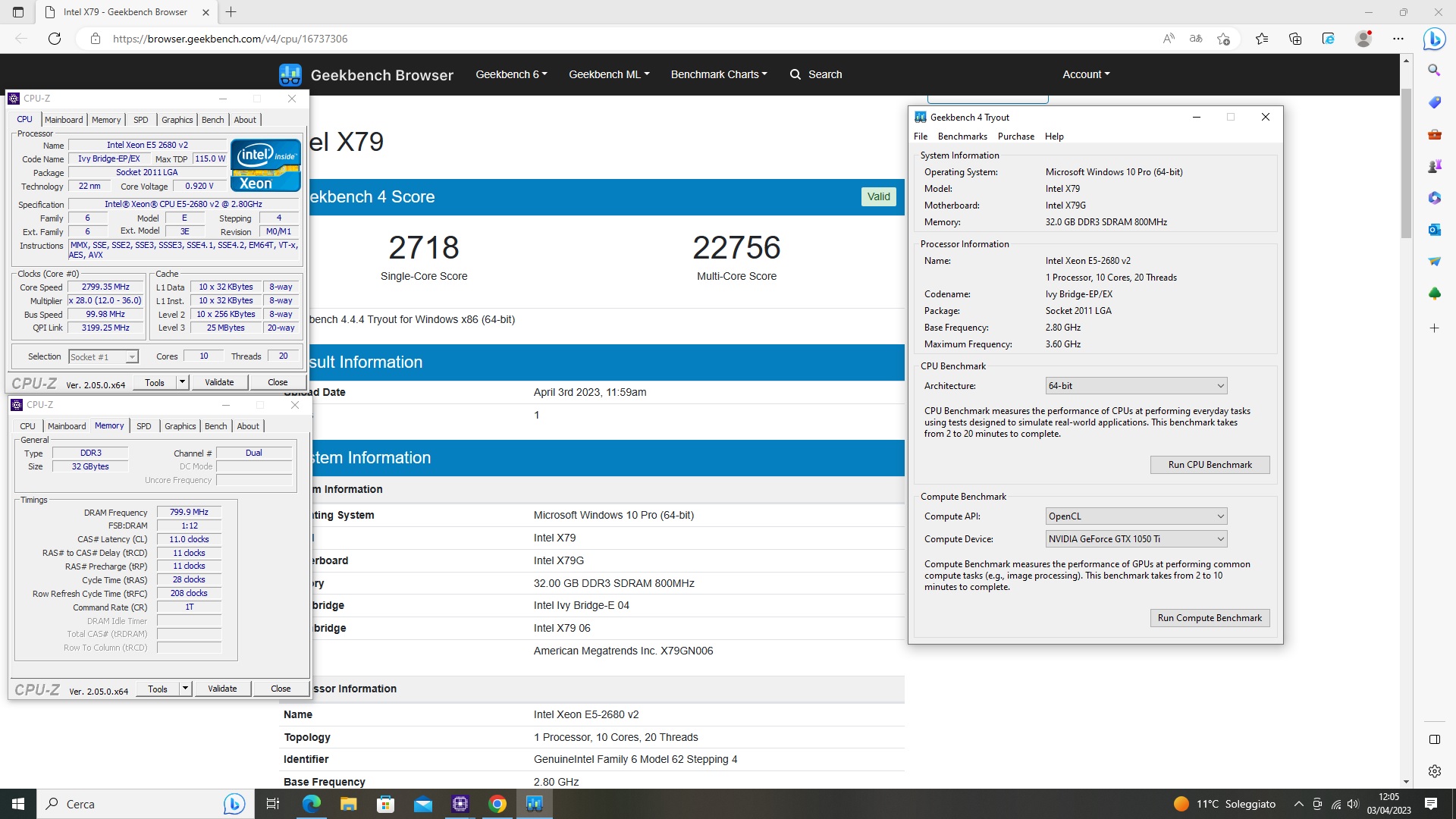Open the Benchmarks menu in Geekbench 4

[x=962, y=136]
